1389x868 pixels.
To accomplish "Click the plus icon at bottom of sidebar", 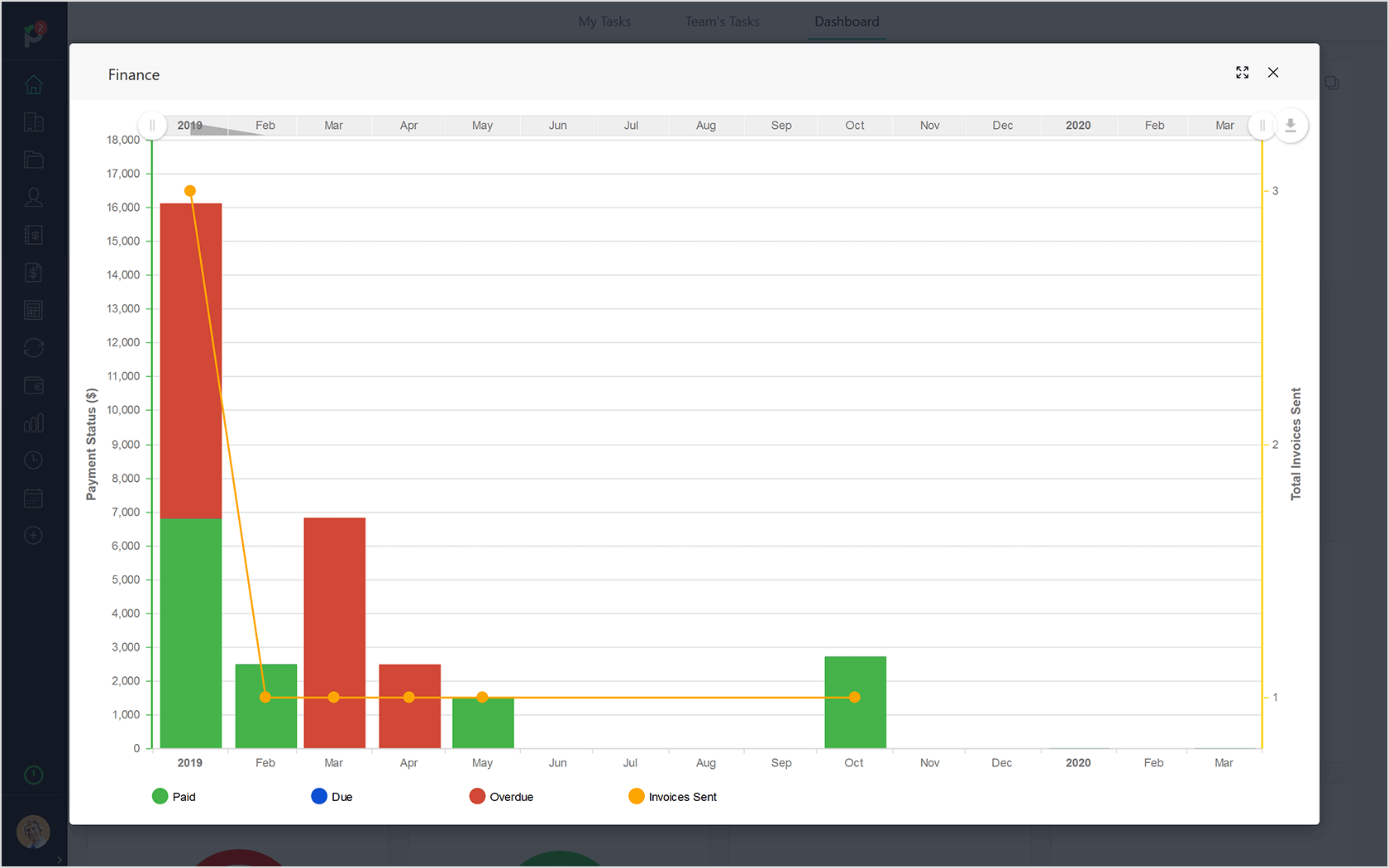I will (x=33, y=535).
